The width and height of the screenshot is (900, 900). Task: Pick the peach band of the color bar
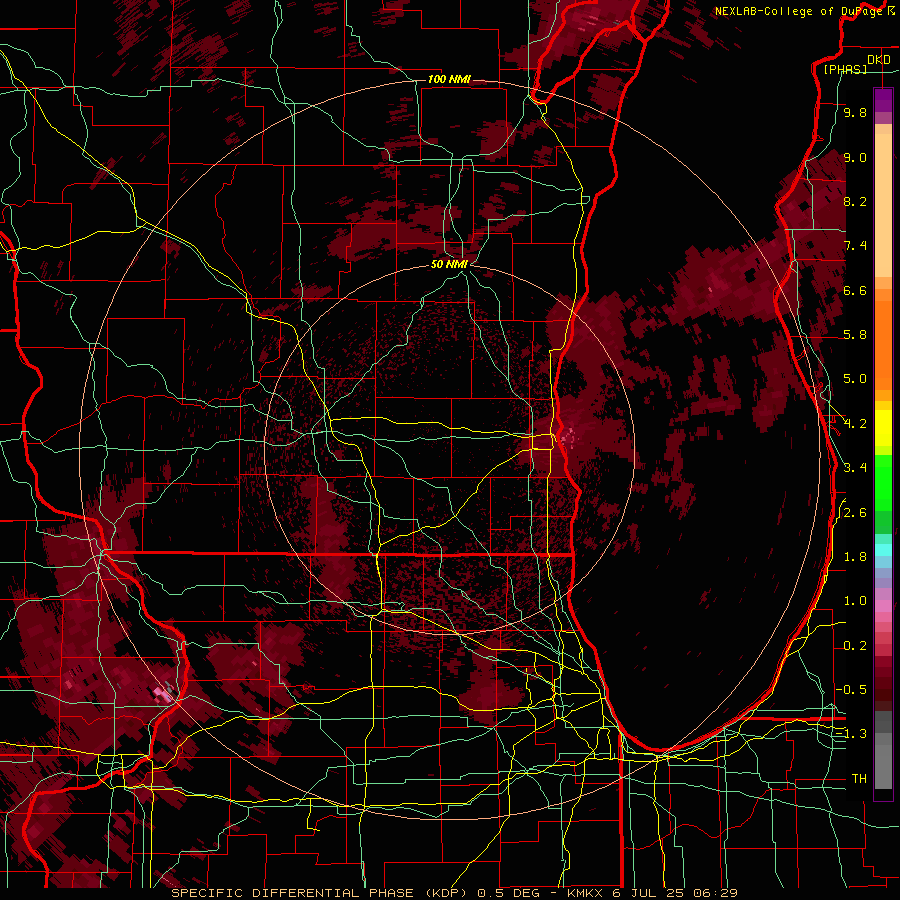click(883, 204)
